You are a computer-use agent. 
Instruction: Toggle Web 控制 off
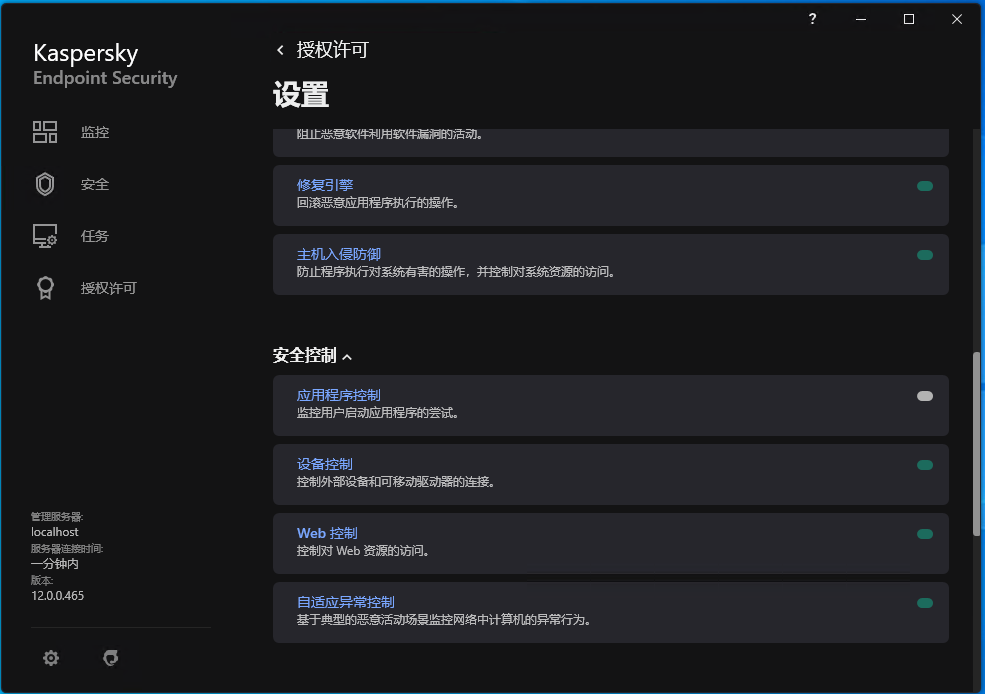(x=925, y=534)
